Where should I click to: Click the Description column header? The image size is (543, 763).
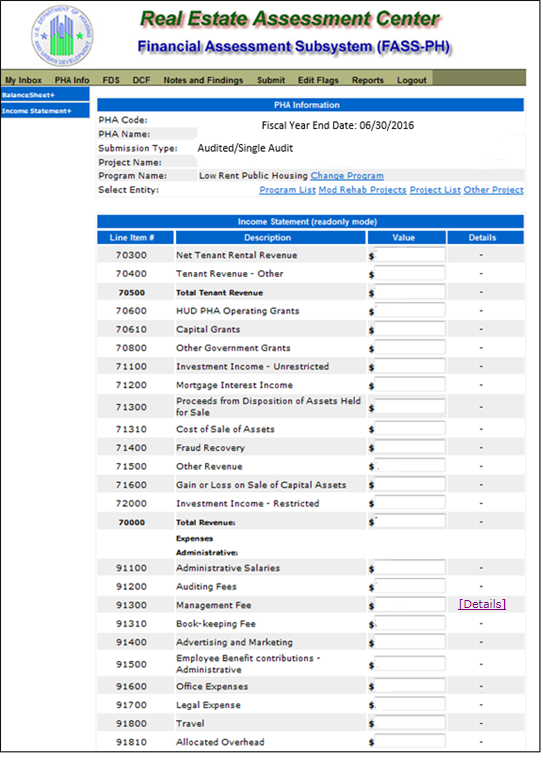[270, 237]
